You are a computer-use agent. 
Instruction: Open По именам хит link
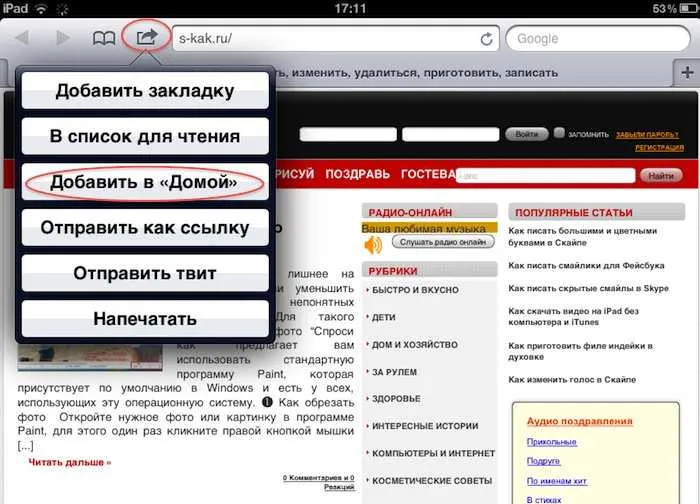click(557, 481)
